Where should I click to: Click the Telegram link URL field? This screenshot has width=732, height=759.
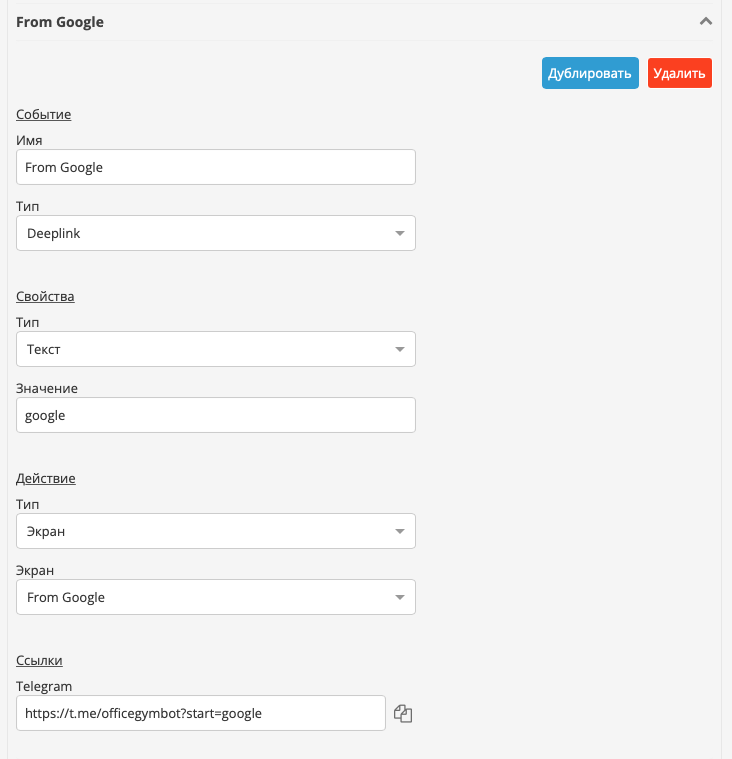(x=201, y=713)
